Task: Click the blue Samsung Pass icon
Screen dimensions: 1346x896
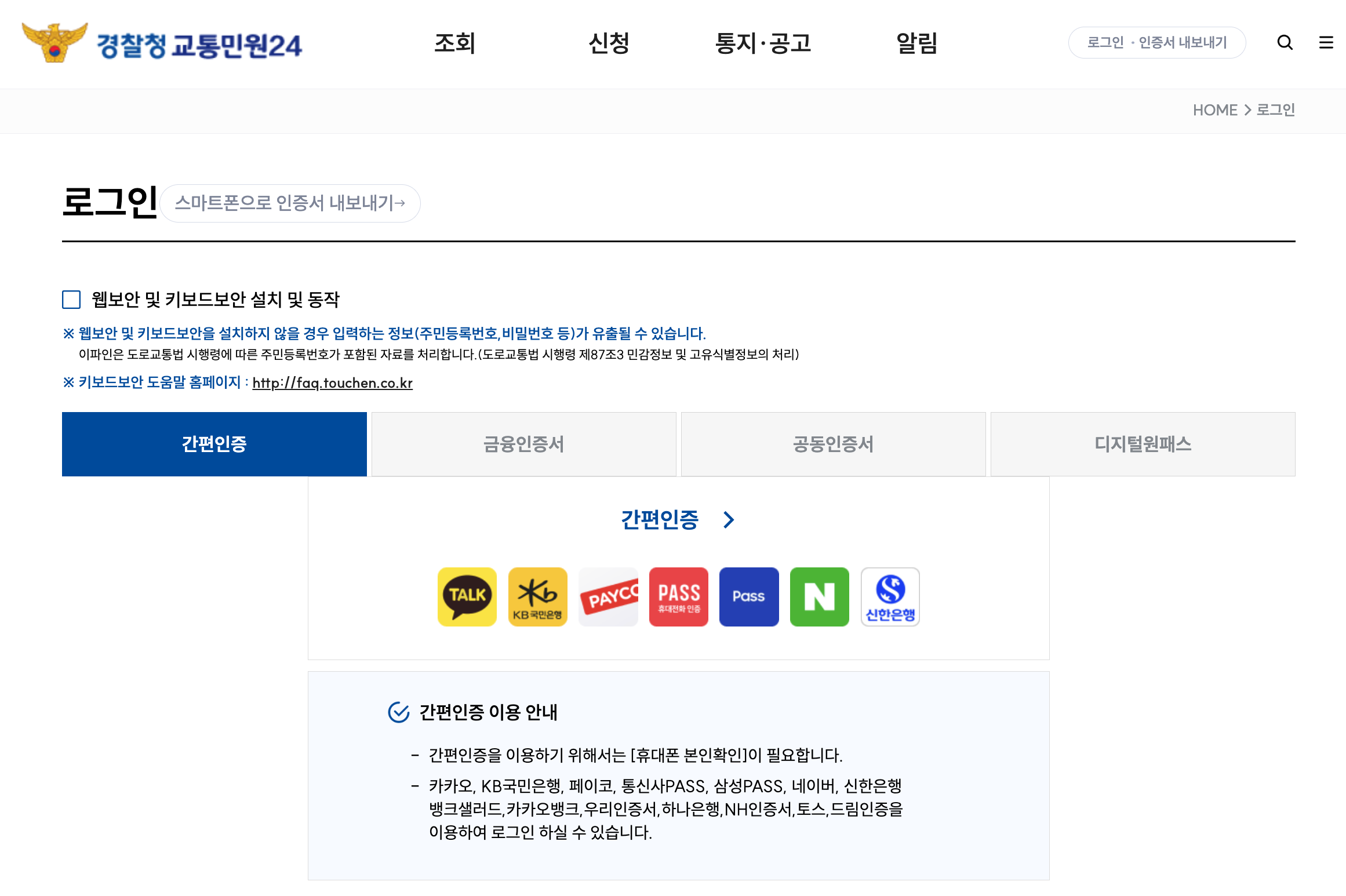Action: click(x=749, y=596)
